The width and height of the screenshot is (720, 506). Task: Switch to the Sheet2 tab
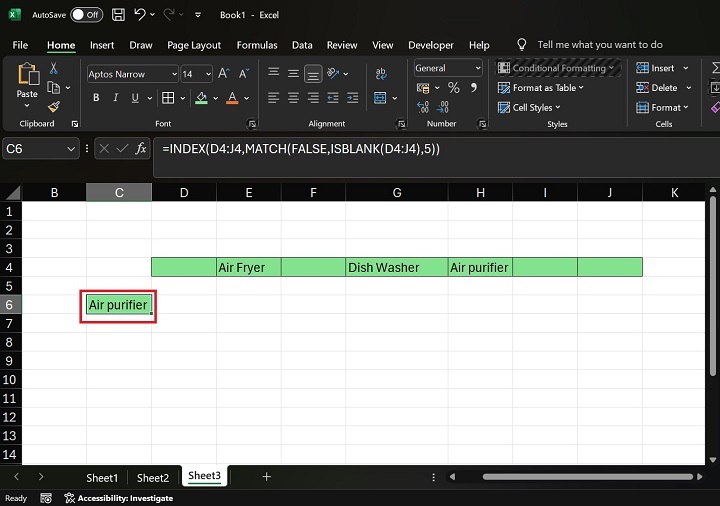click(x=153, y=478)
